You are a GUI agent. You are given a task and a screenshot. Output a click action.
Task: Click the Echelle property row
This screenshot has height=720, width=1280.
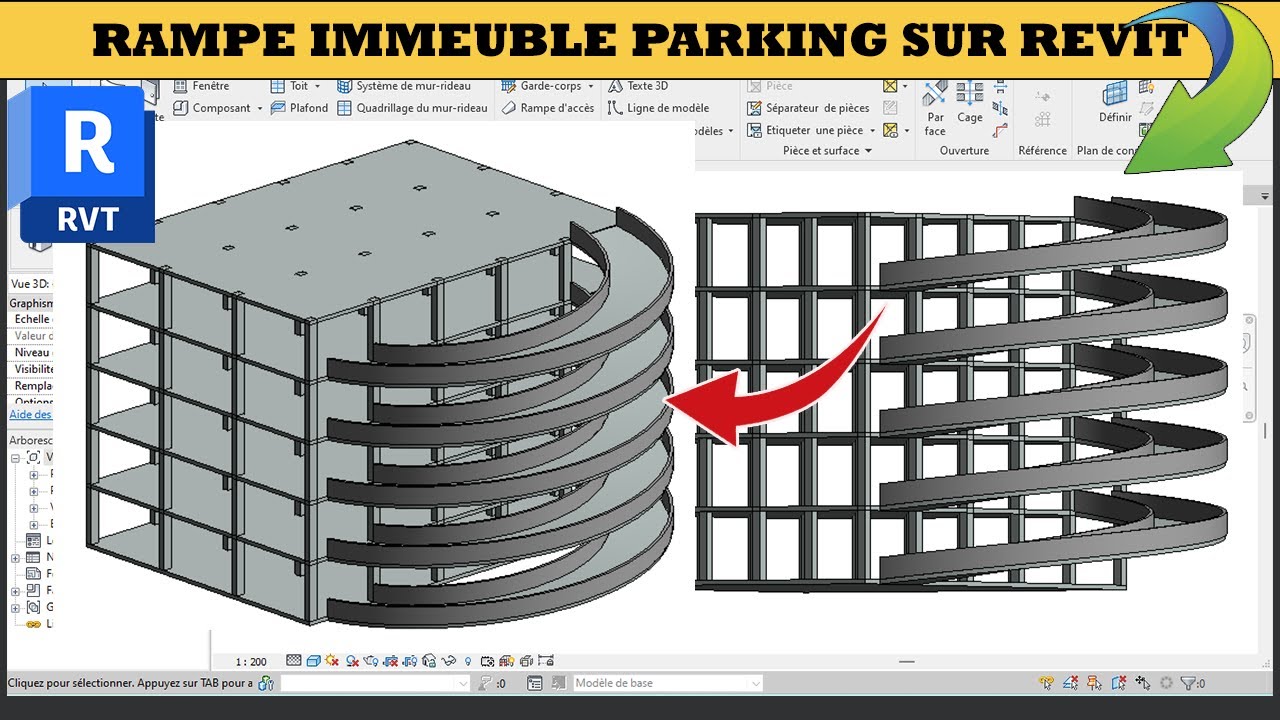[x=31, y=319]
